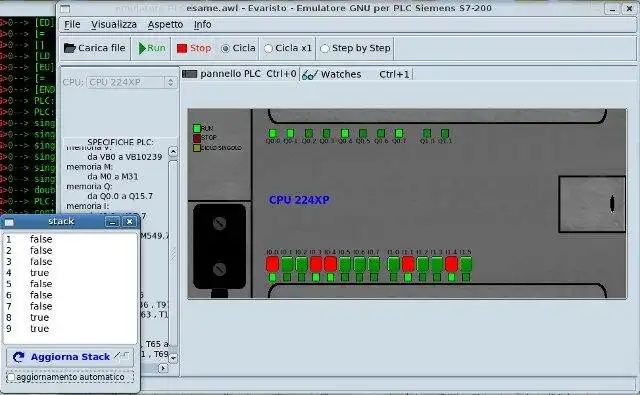Toggle the I0.7 input switch
The height and width of the screenshot is (395, 640).
point(374,264)
